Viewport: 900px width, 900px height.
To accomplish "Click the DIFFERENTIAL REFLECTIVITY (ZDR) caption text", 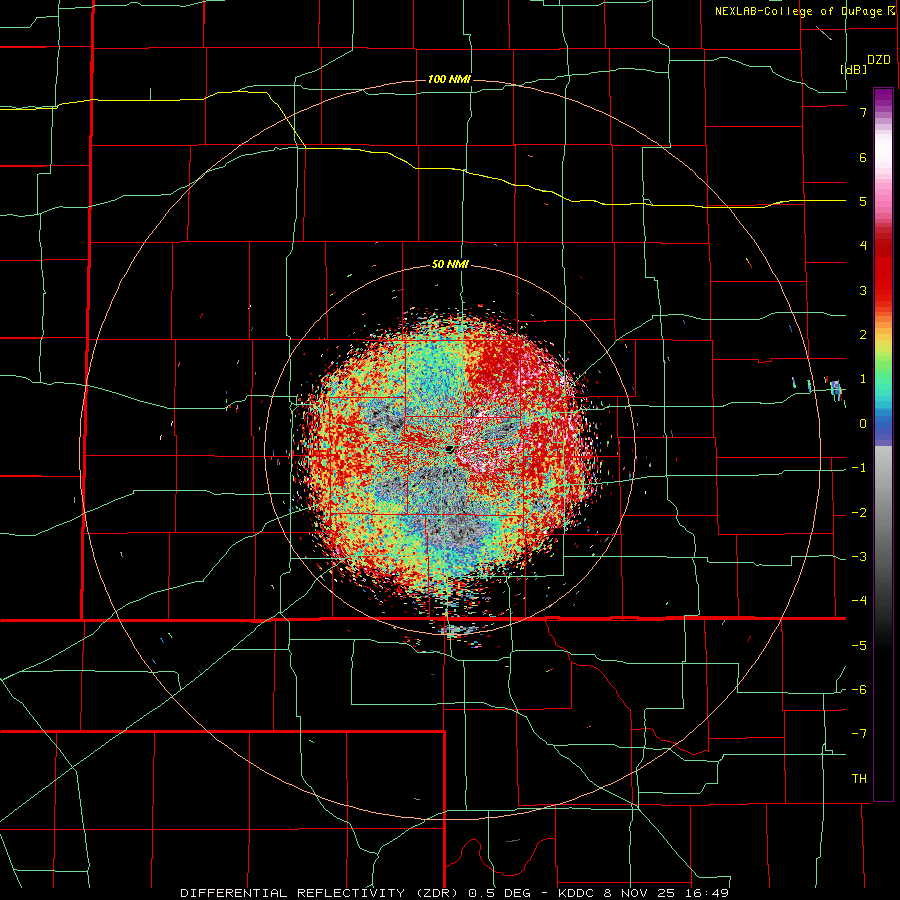I will point(321,893).
